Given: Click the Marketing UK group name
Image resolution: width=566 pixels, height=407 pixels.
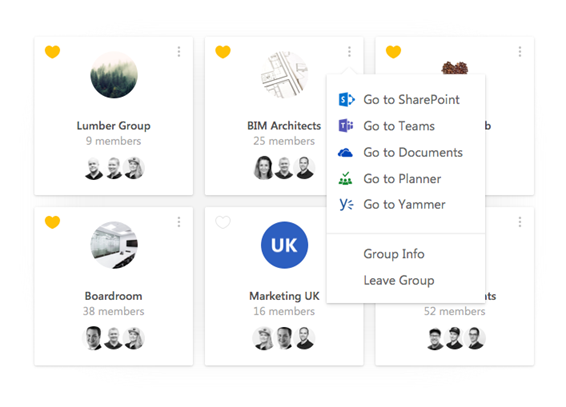Looking at the screenshot, I should point(284,296).
